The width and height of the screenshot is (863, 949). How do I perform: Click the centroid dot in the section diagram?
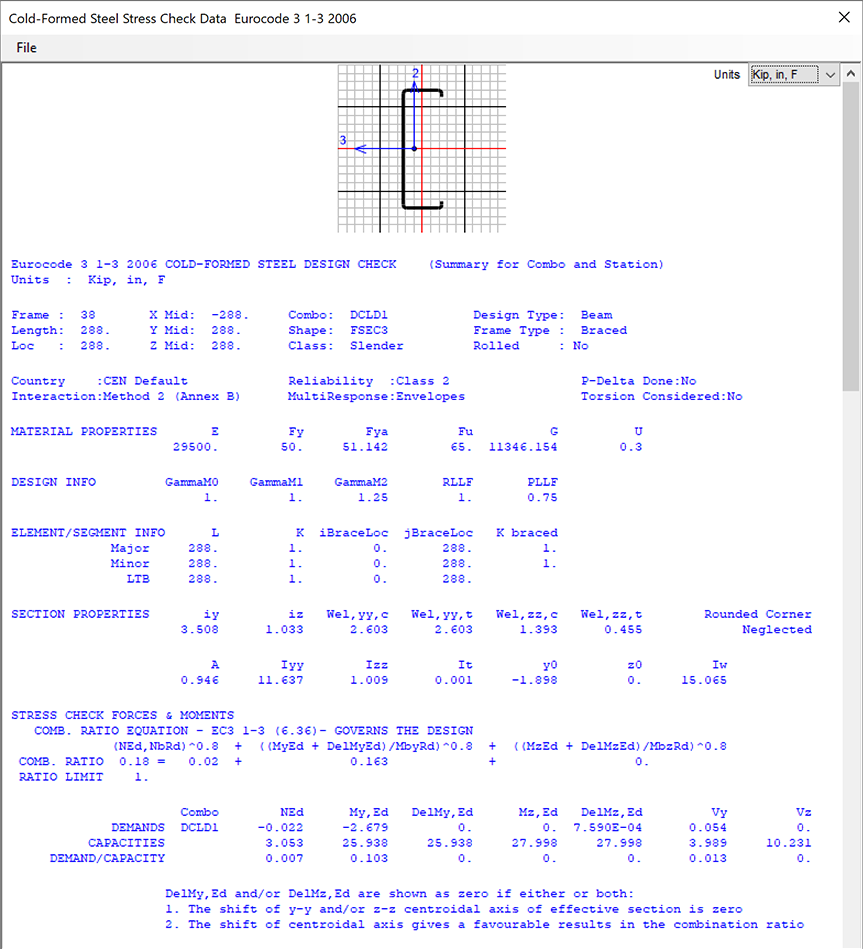coord(415,149)
